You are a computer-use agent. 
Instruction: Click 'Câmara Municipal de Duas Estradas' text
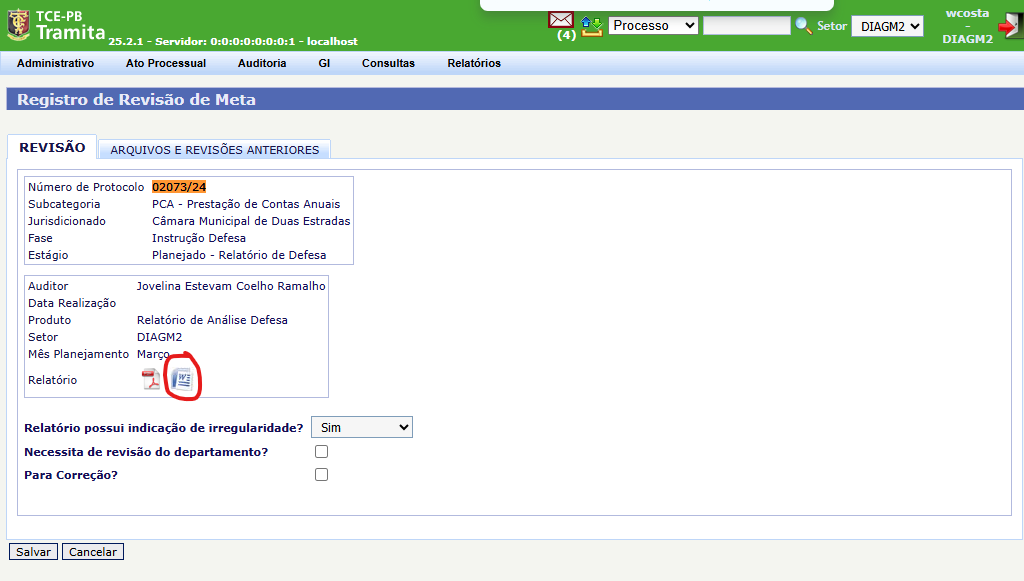tap(251, 221)
